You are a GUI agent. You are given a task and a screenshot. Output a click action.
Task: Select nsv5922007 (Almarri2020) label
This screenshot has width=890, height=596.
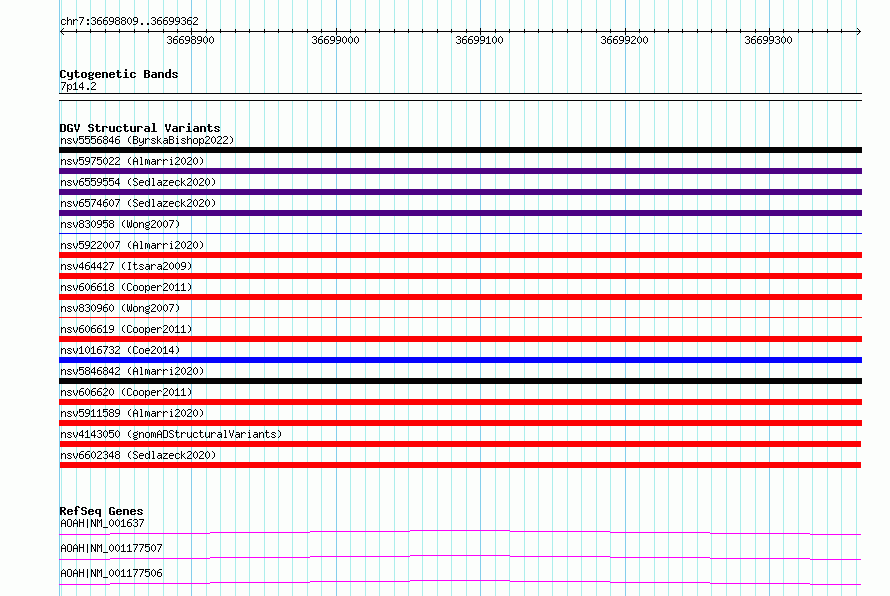click(x=132, y=245)
